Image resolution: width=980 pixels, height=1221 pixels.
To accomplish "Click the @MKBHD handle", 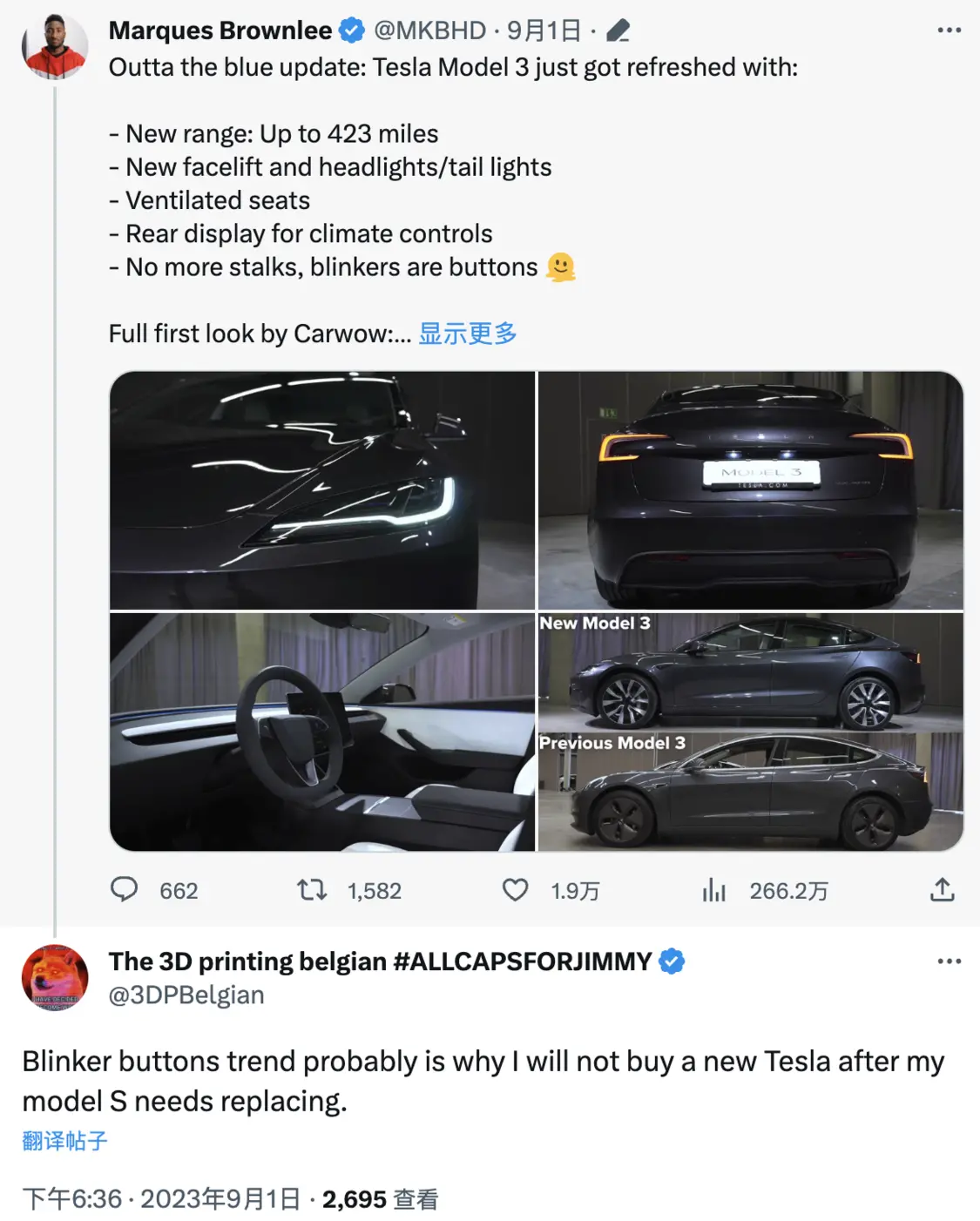I will [429, 30].
